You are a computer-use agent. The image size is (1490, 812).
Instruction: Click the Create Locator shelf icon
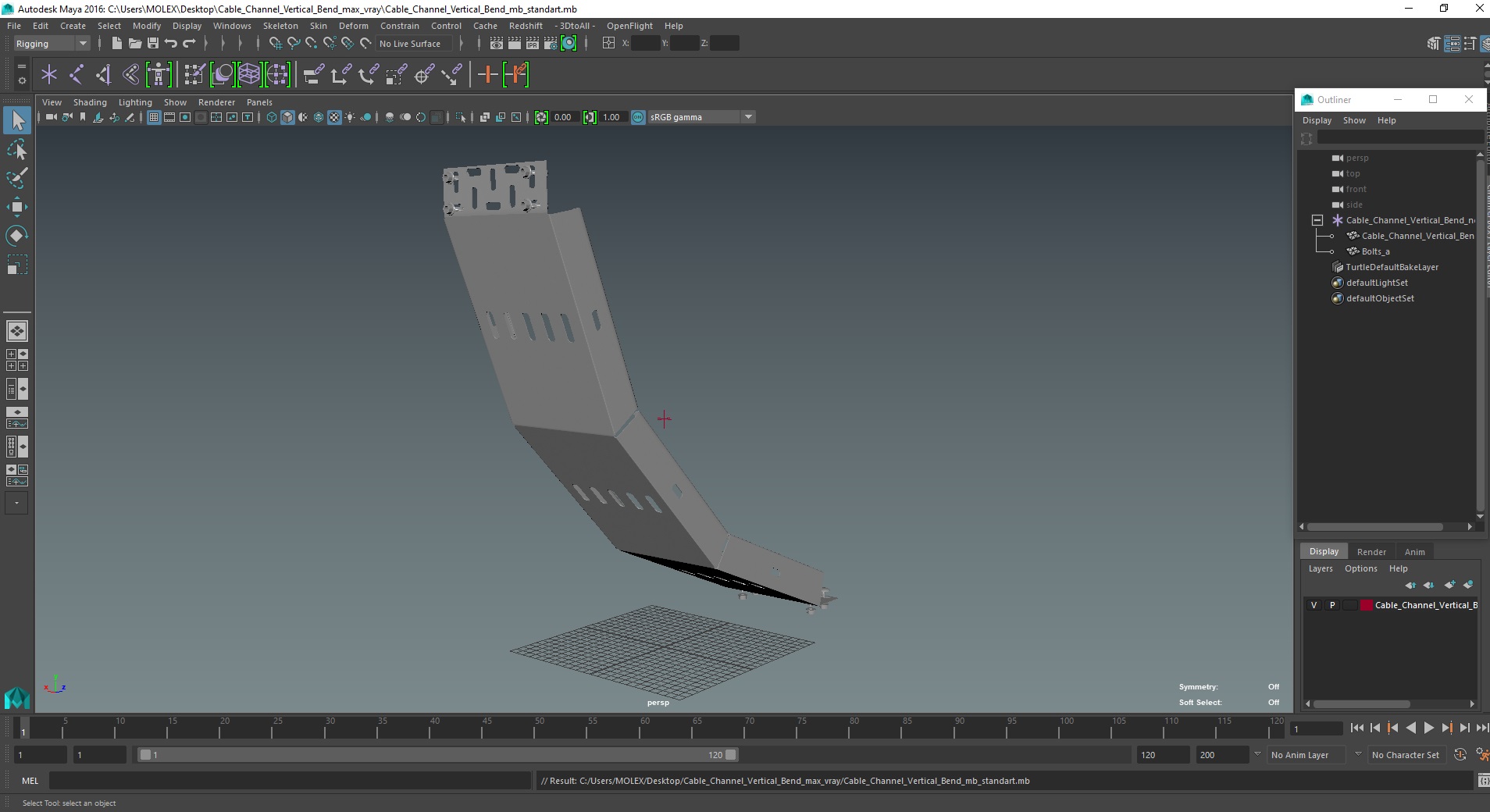coord(49,75)
